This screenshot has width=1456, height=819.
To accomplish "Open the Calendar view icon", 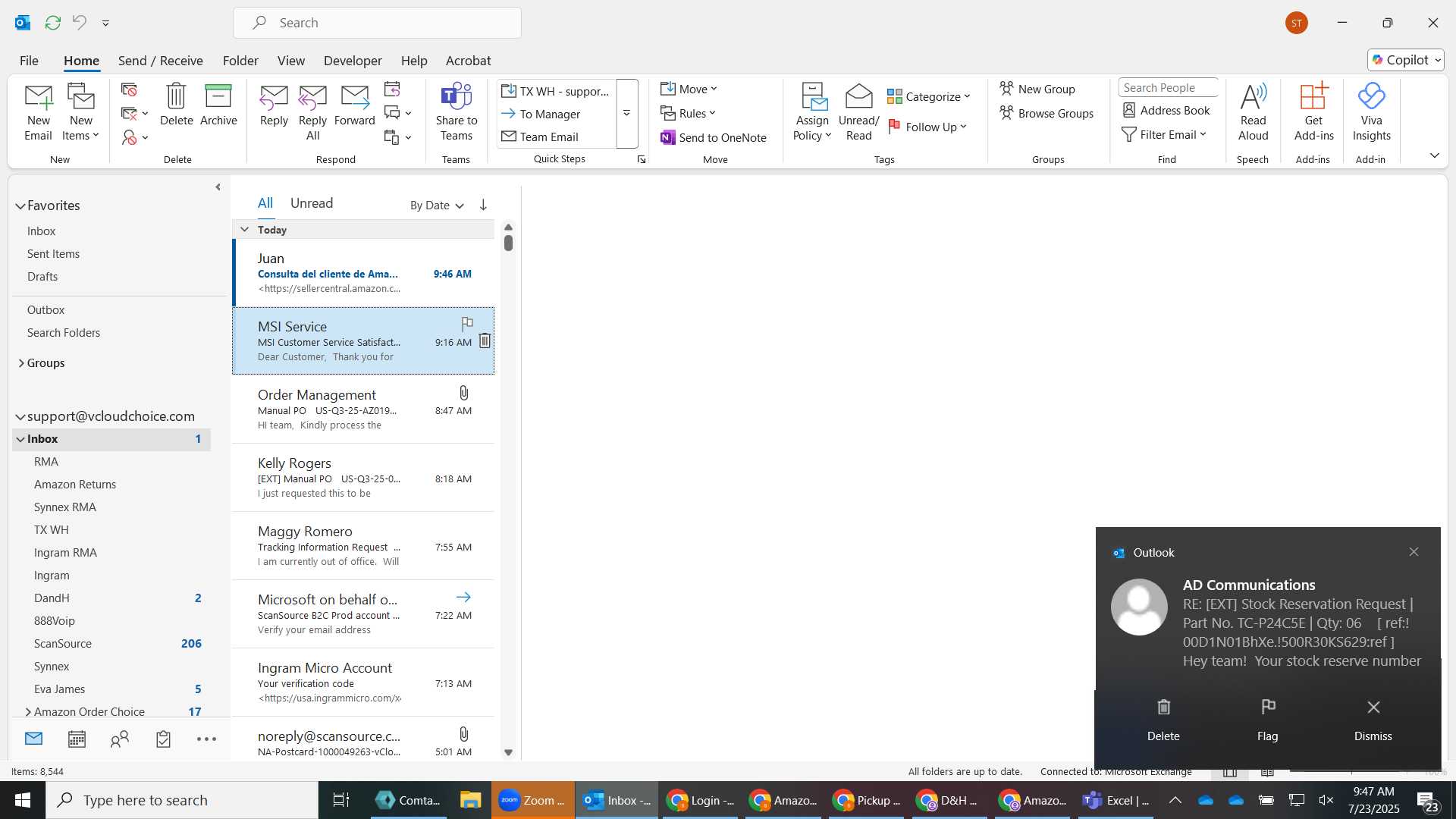I will tap(77, 739).
